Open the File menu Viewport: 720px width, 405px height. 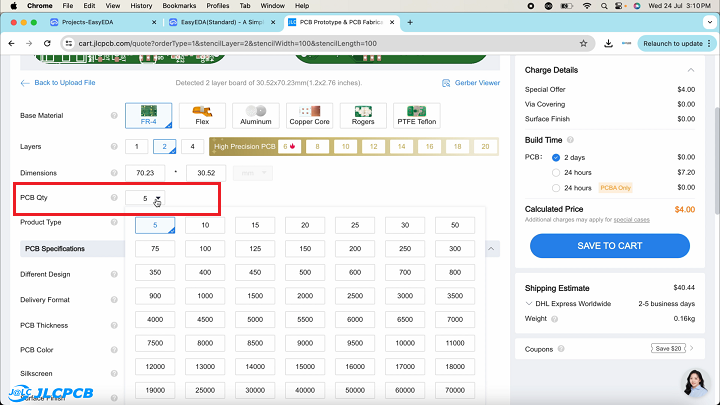coord(68,6)
